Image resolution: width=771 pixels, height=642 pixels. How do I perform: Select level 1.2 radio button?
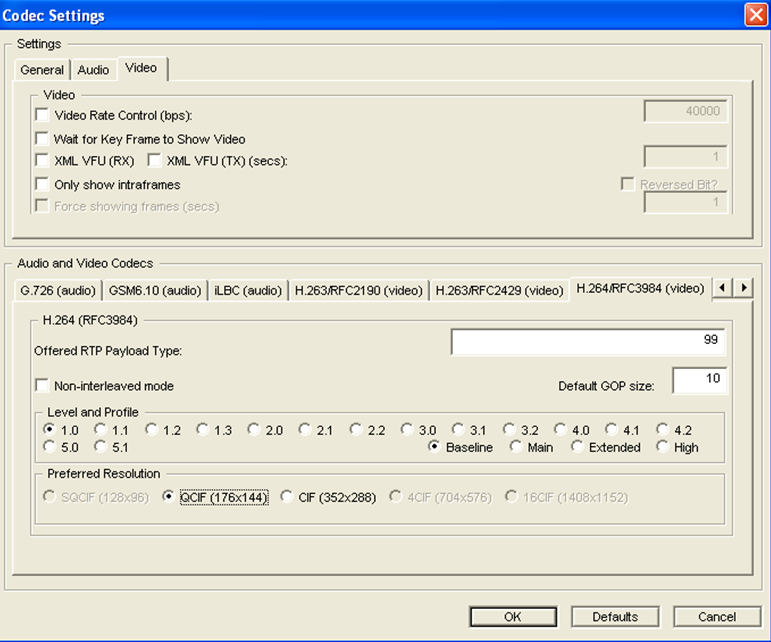click(151, 429)
